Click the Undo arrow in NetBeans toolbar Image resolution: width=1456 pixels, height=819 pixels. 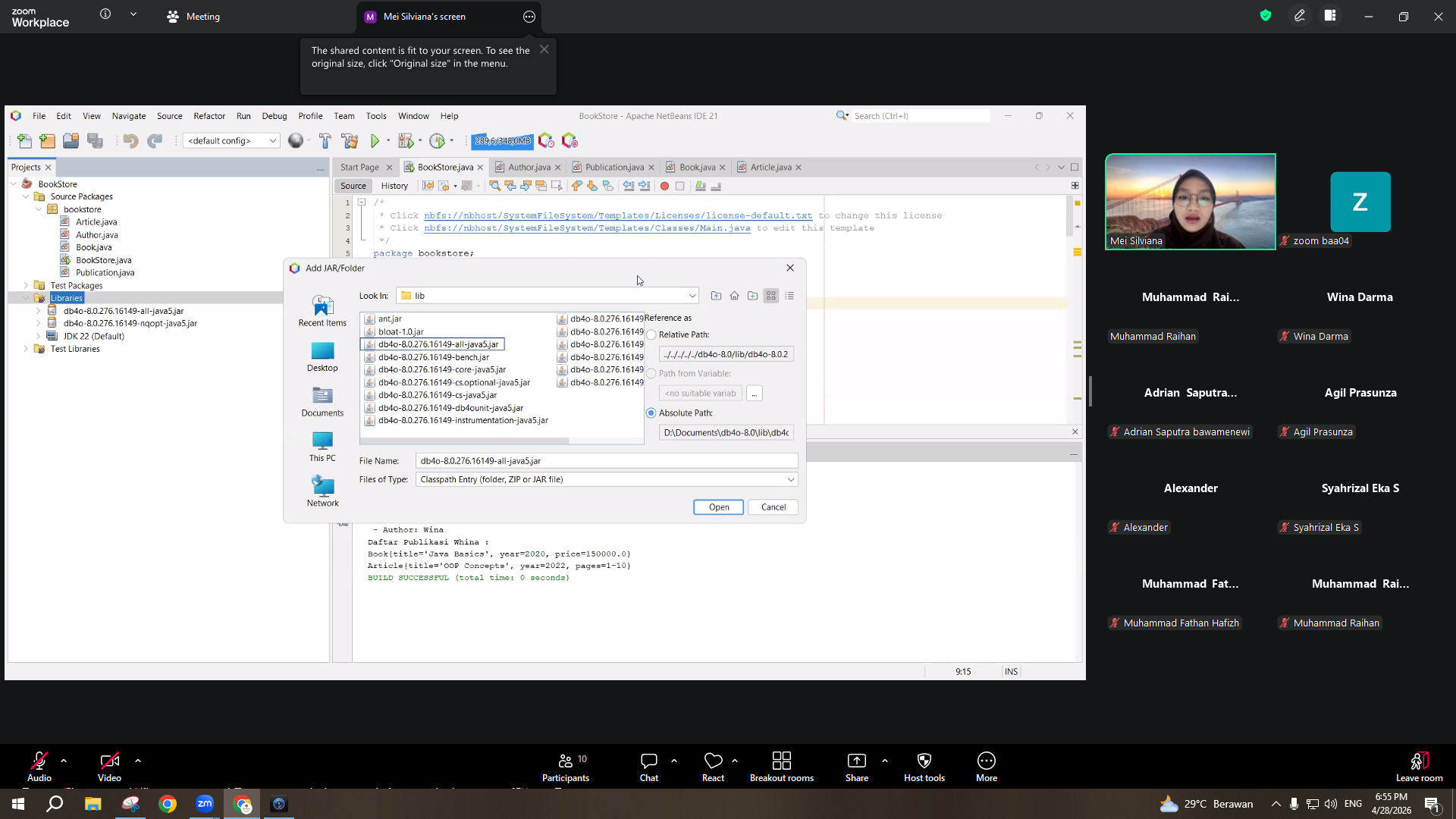130,141
